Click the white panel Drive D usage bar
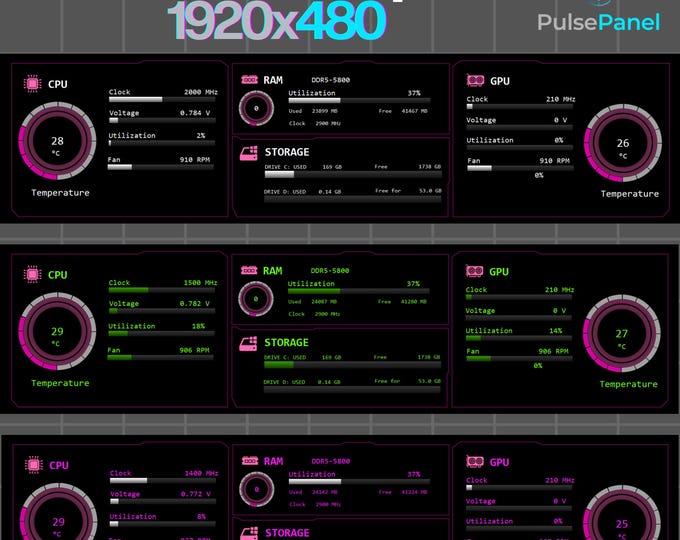The height and width of the screenshot is (540, 680). coord(353,199)
